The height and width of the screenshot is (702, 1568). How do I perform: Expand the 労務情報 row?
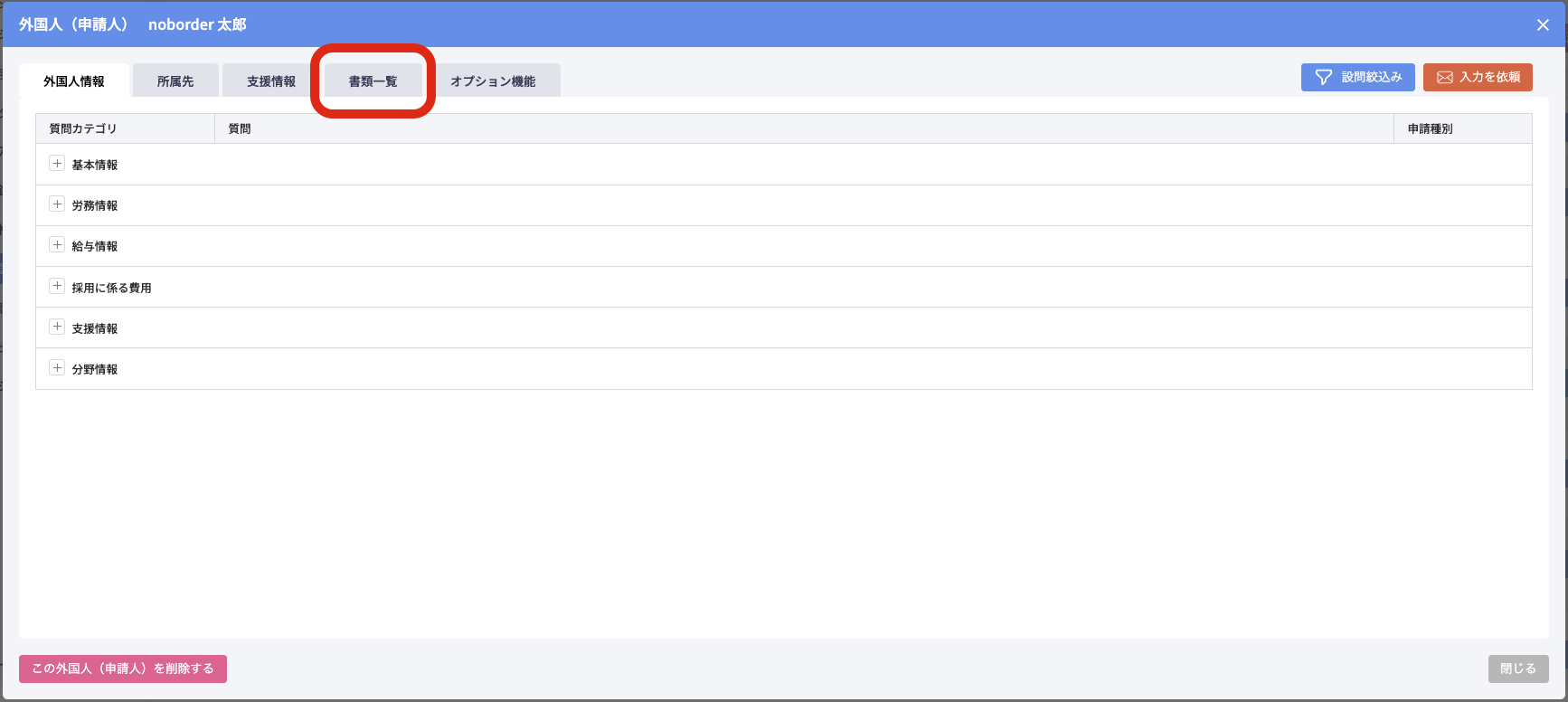57,204
